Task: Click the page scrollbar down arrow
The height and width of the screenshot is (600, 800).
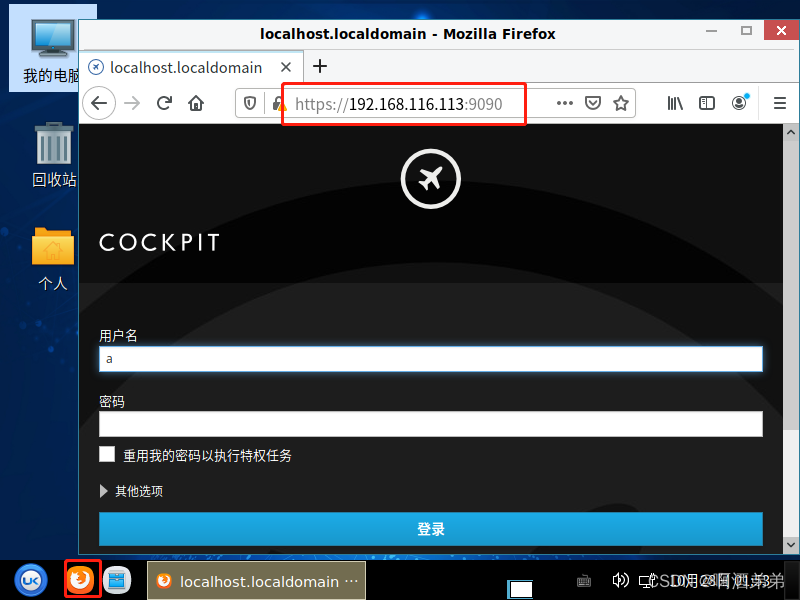Action: tap(791, 544)
